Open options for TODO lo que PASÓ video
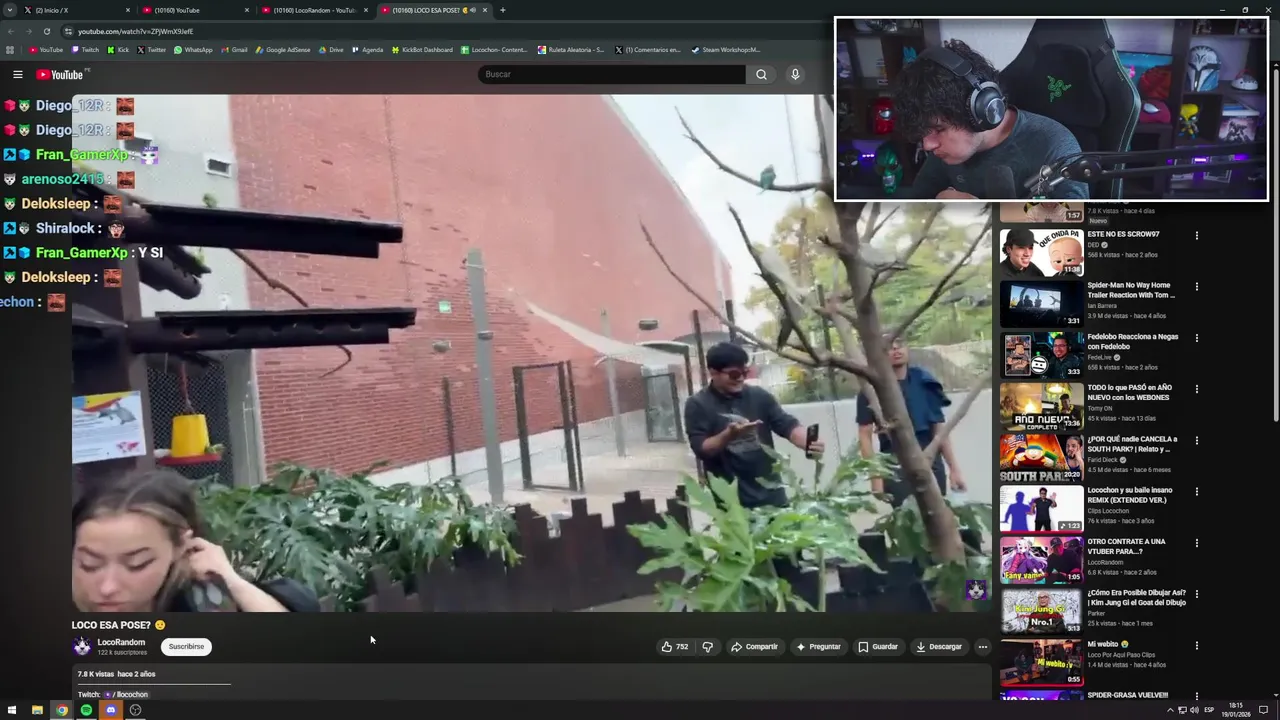The height and width of the screenshot is (720, 1280). coord(1196,389)
